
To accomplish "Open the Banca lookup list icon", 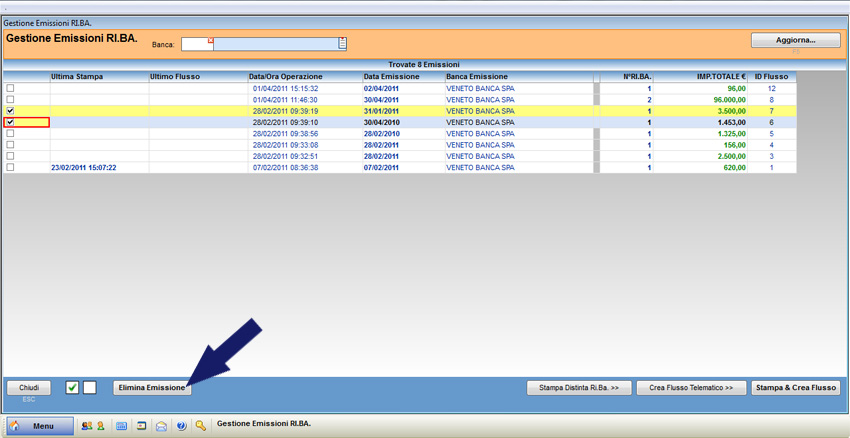I will point(342,44).
